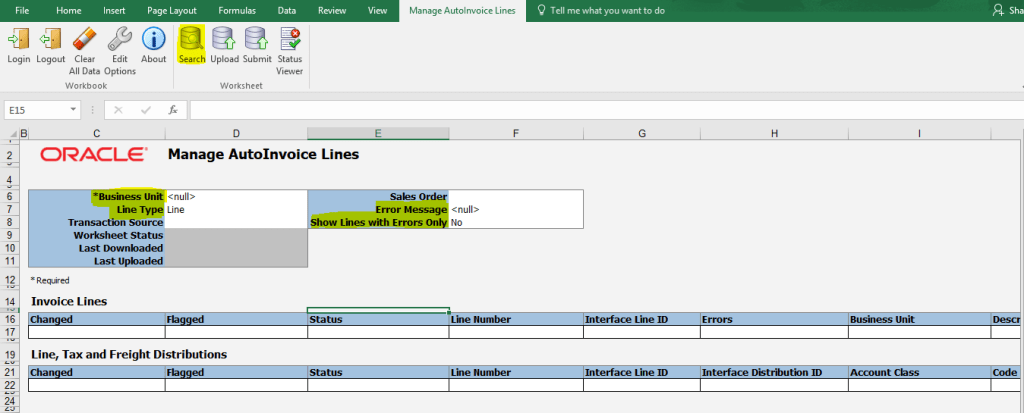Switch to the Page Layout tab
The height and width of the screenshot is (413, 1024).
(172, 10)
